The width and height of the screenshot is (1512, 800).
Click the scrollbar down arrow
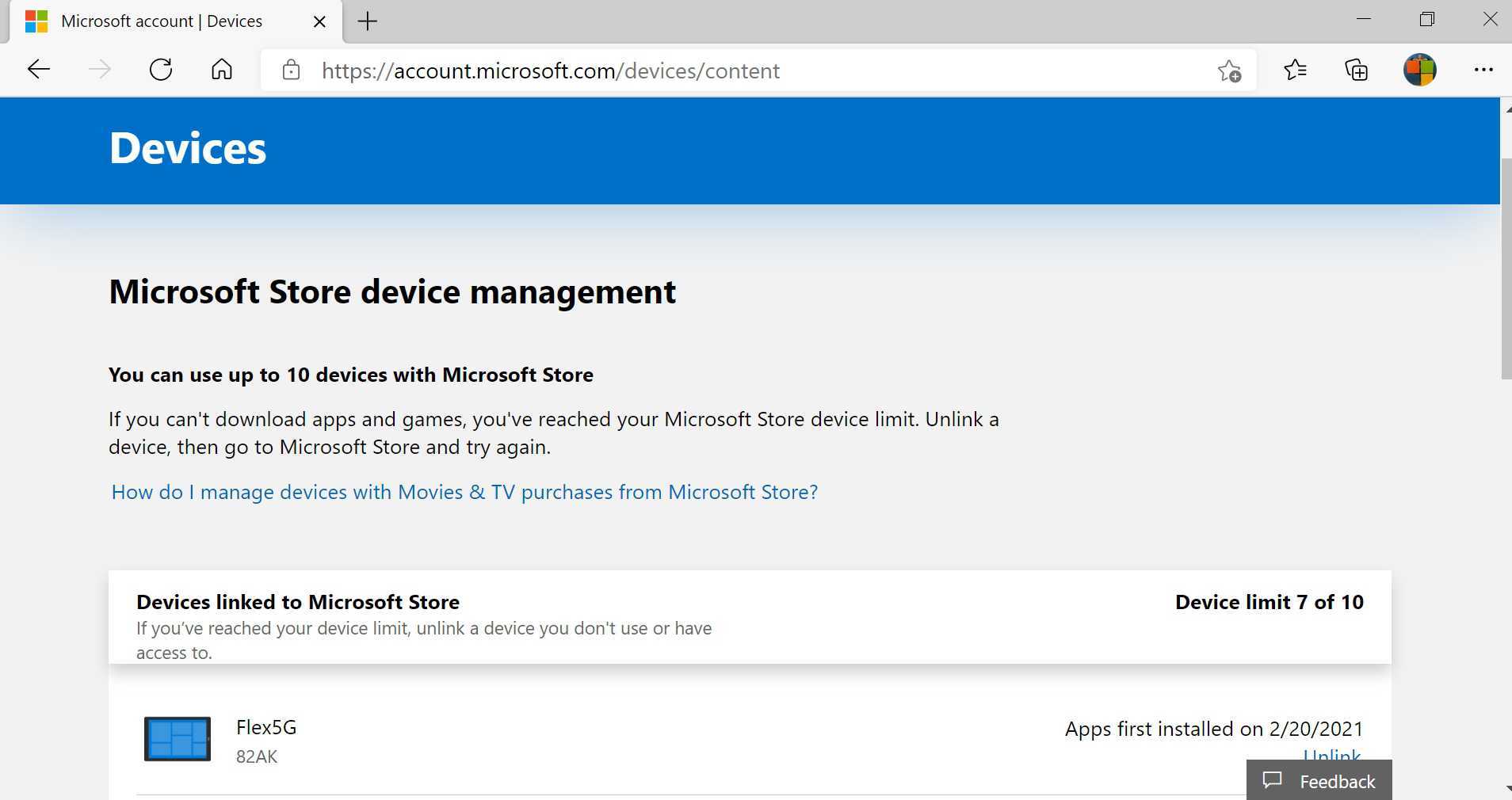pos(1506,789)
